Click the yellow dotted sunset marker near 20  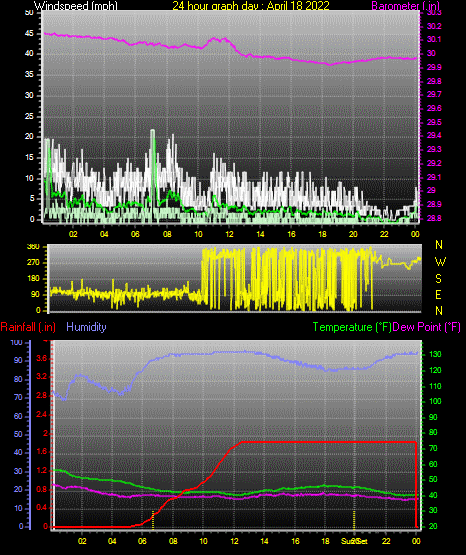coord(354,520)
